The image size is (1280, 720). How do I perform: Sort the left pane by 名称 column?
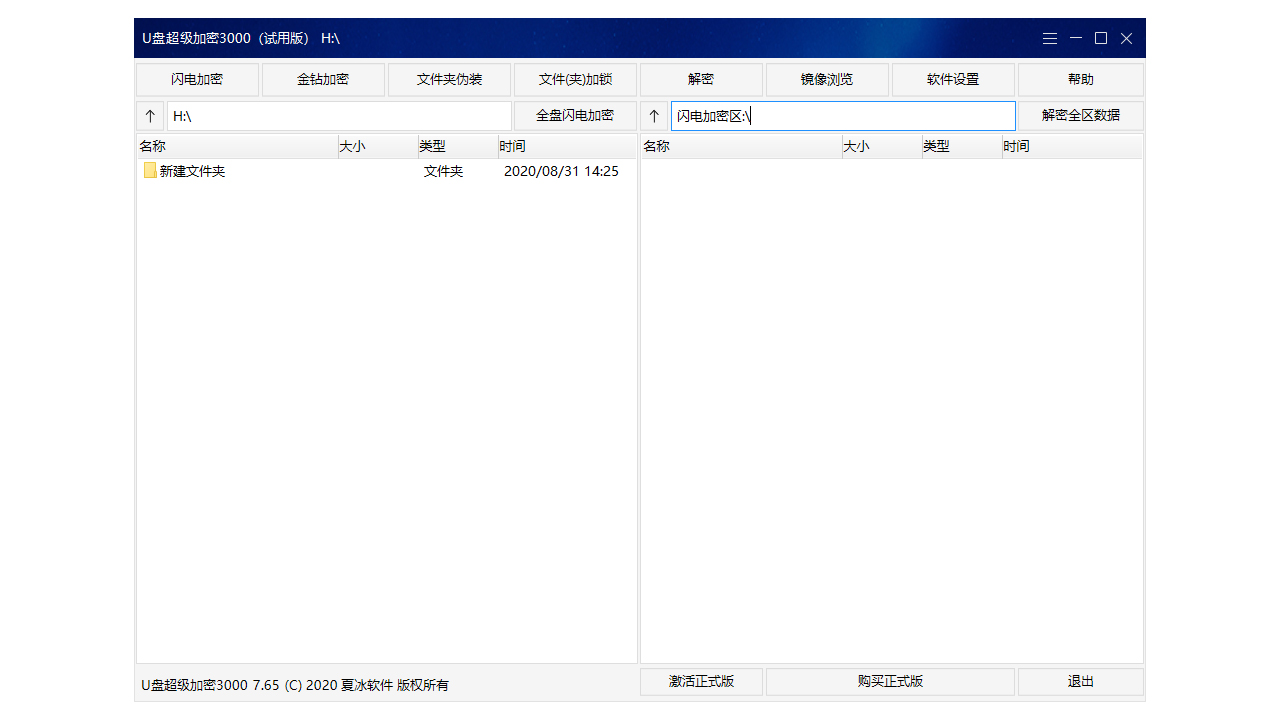point(237,147)
